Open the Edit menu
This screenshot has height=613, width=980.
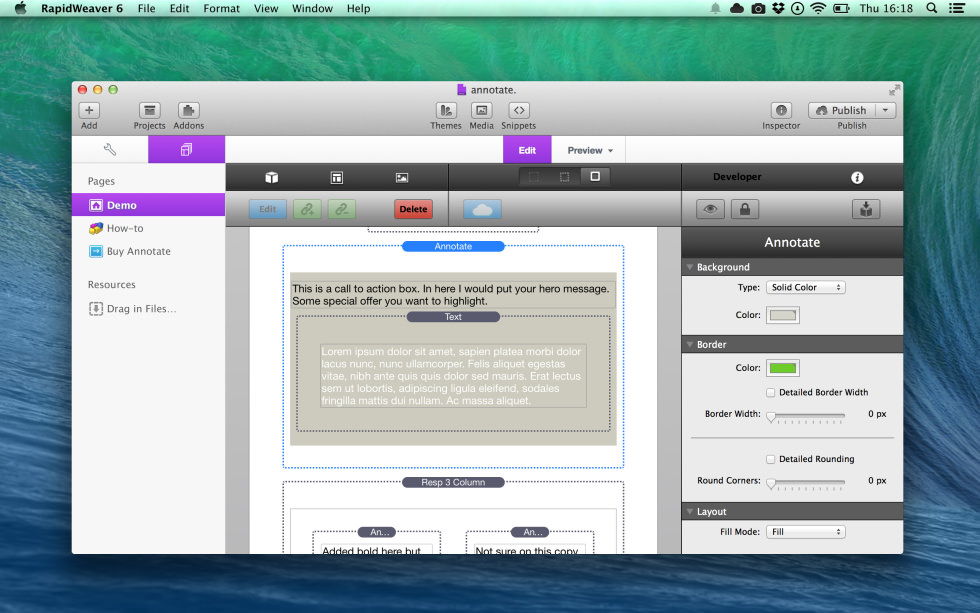tap(179, 8)
